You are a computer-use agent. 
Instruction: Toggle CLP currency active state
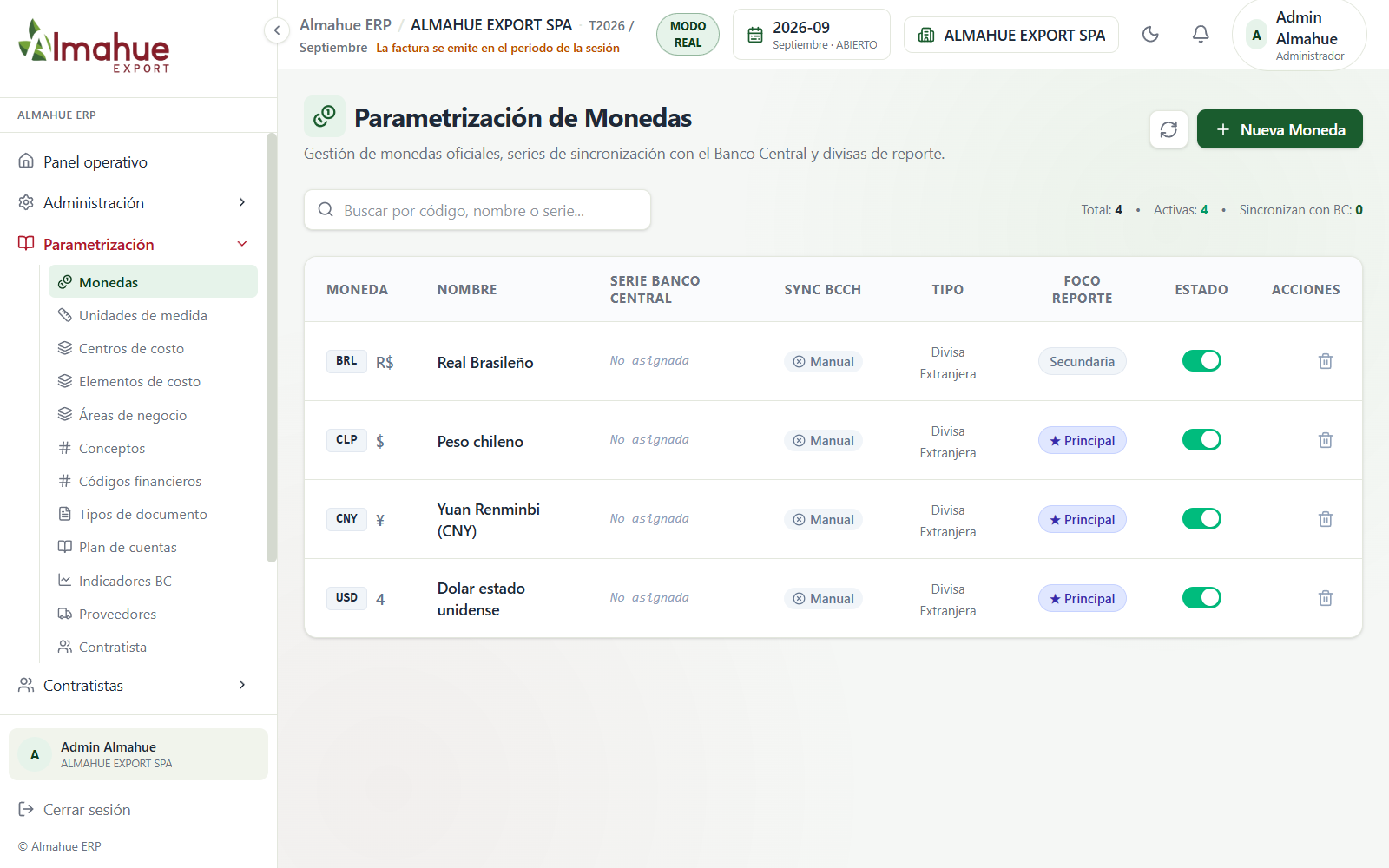click(1201, 439)
